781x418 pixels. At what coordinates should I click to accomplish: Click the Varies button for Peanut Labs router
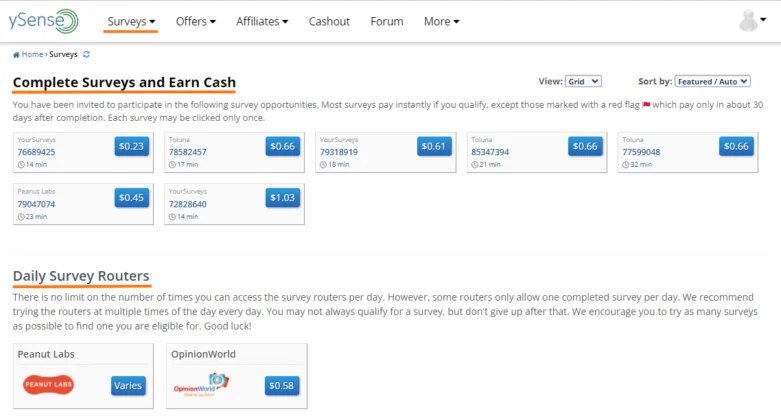pyautogui.click(x=128, y=386)
